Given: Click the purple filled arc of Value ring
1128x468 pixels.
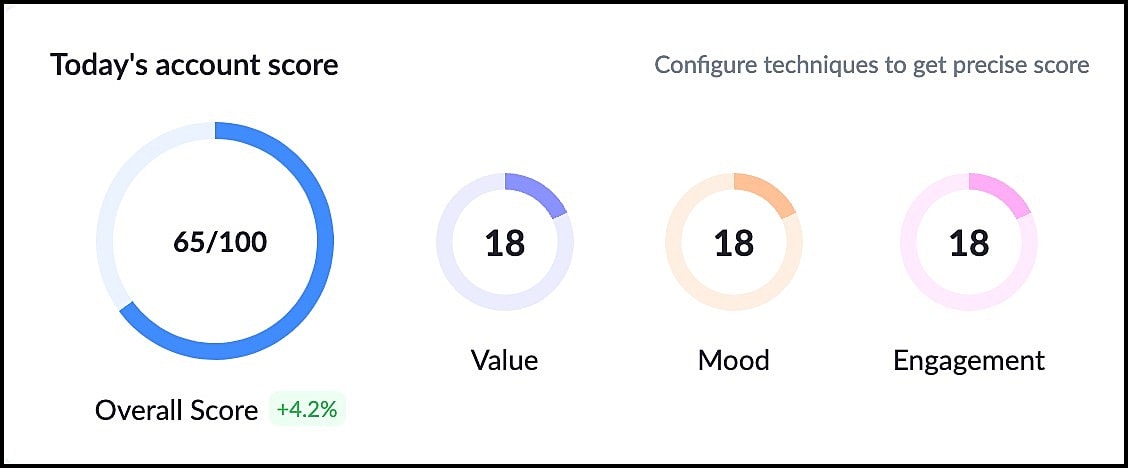Looking at the screenshot, I should click(538, 190).
